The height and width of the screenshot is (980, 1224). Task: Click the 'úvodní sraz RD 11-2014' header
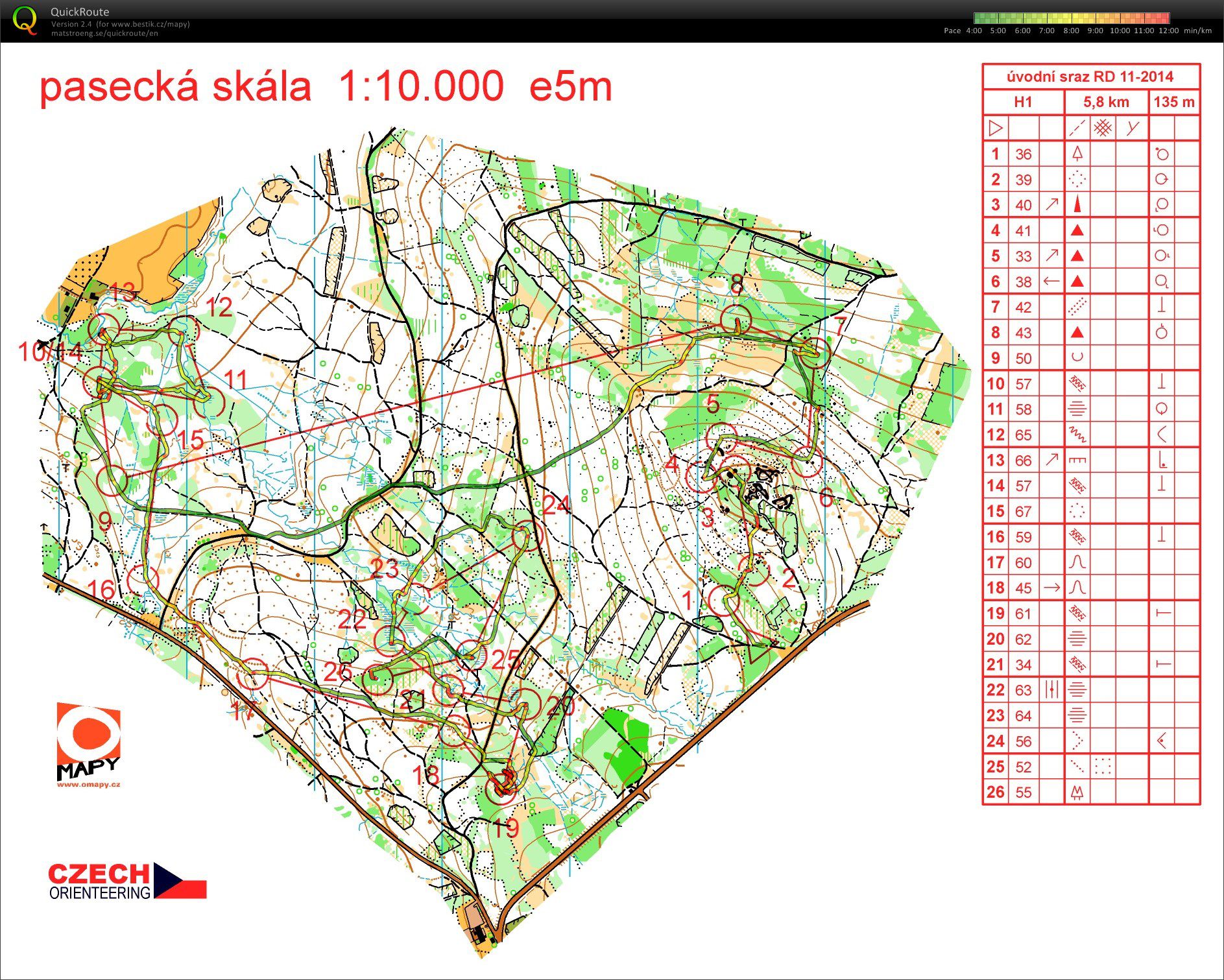pyautogui.click(x=1090, y=77)
